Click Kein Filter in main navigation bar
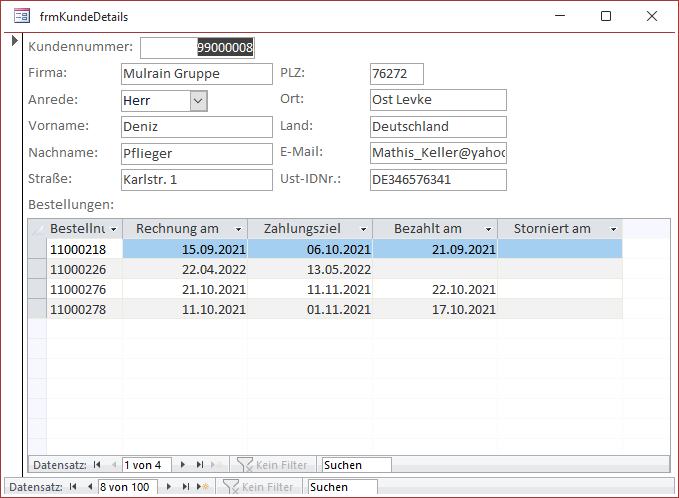This screenshot has height=498, width=679. pos(258,487)
